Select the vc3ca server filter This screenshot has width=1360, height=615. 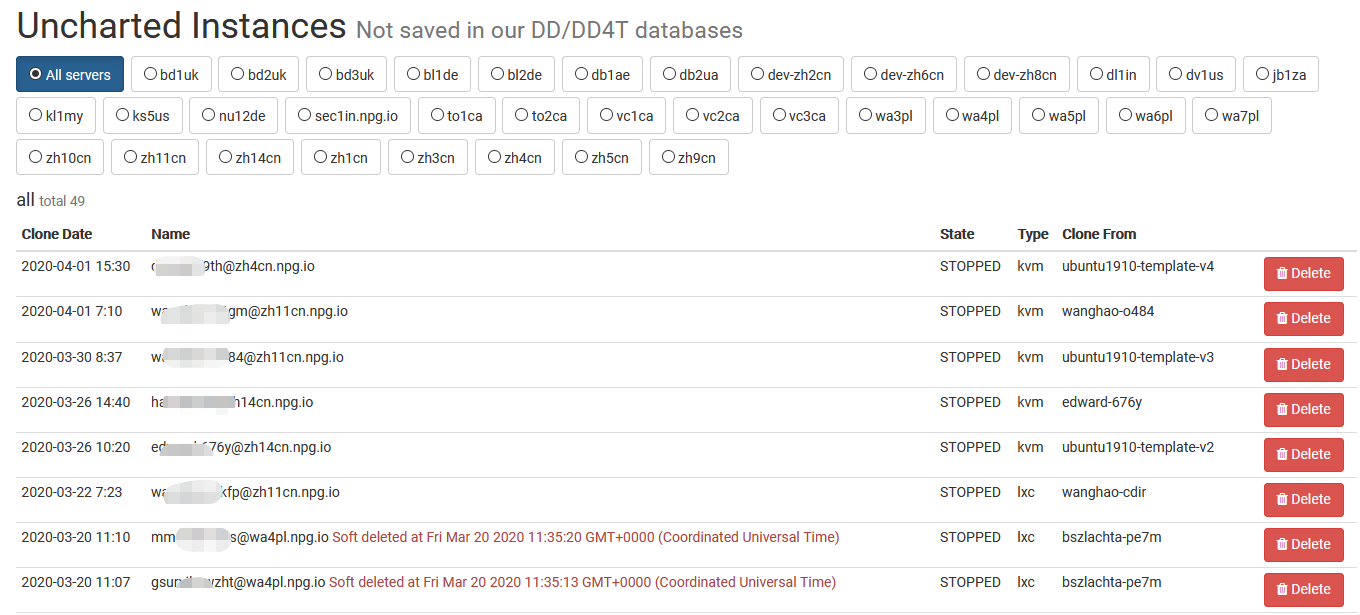[x=800, y=116]
